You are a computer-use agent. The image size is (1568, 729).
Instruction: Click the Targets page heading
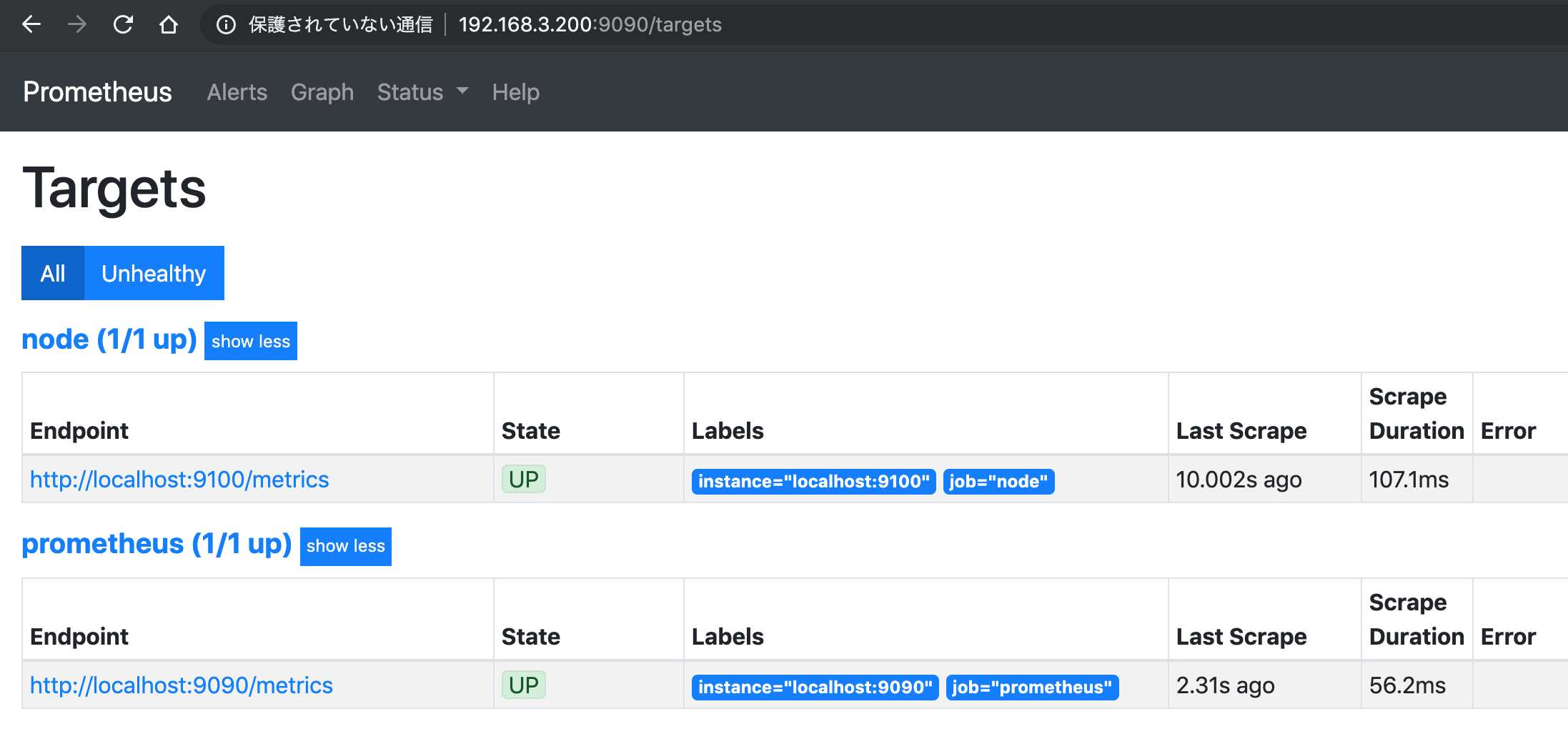point(114,189)
